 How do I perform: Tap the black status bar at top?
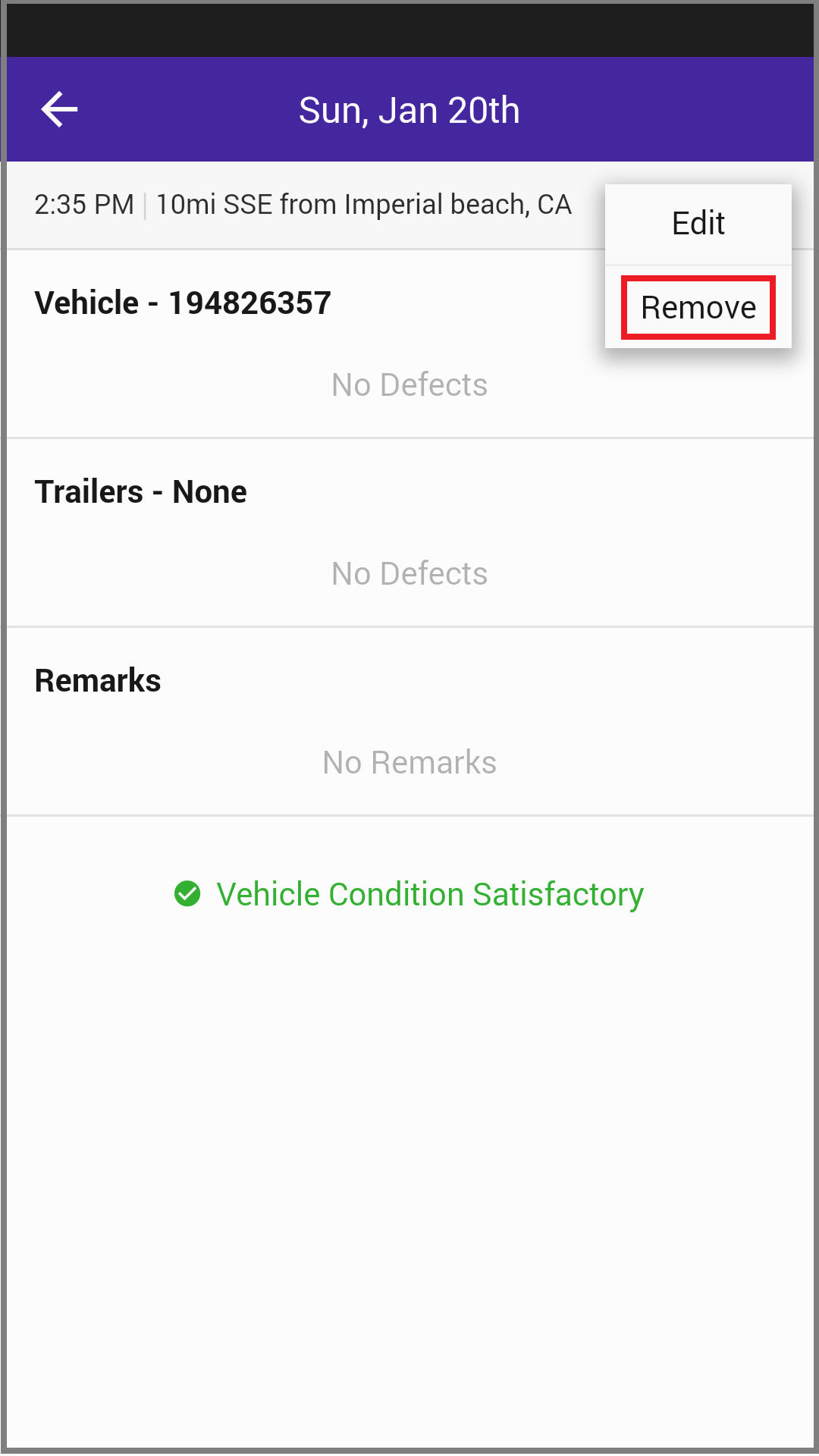409,29
